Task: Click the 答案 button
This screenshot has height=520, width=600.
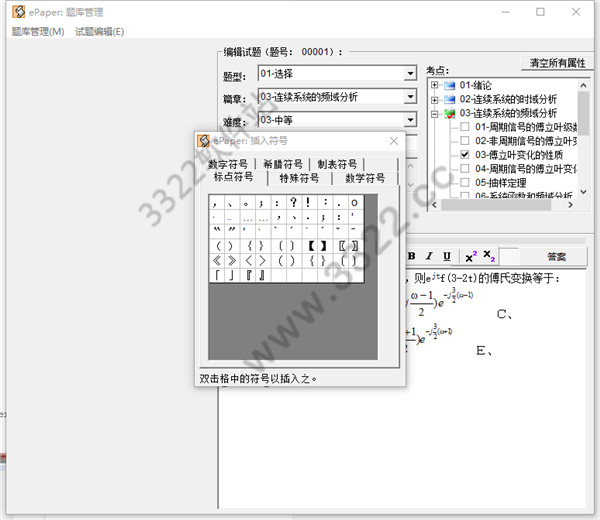Action: coord(556,257)
